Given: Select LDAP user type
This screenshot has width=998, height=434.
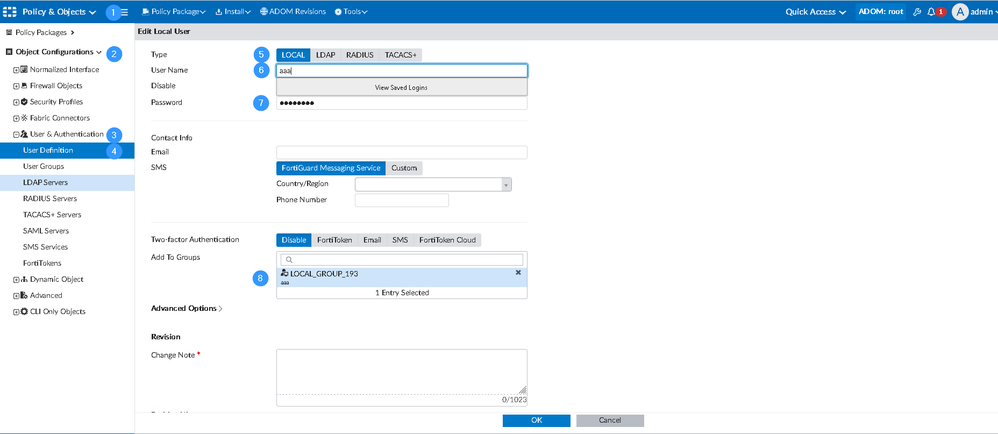Looking at the screenshot, I should click(x=326, y=55).
